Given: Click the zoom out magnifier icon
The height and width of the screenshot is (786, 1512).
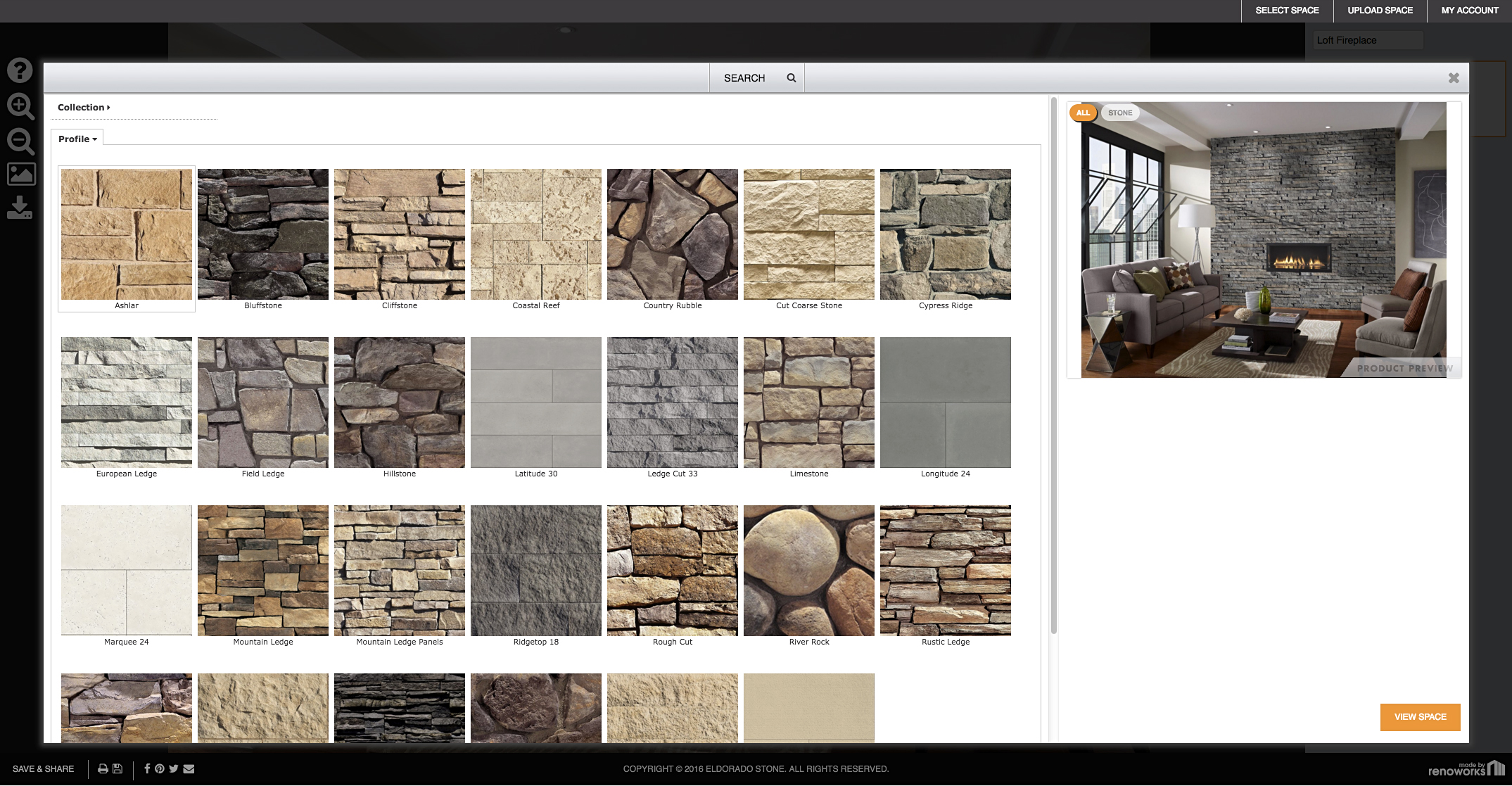Looking at the screenshot, I should click(20, 141).
